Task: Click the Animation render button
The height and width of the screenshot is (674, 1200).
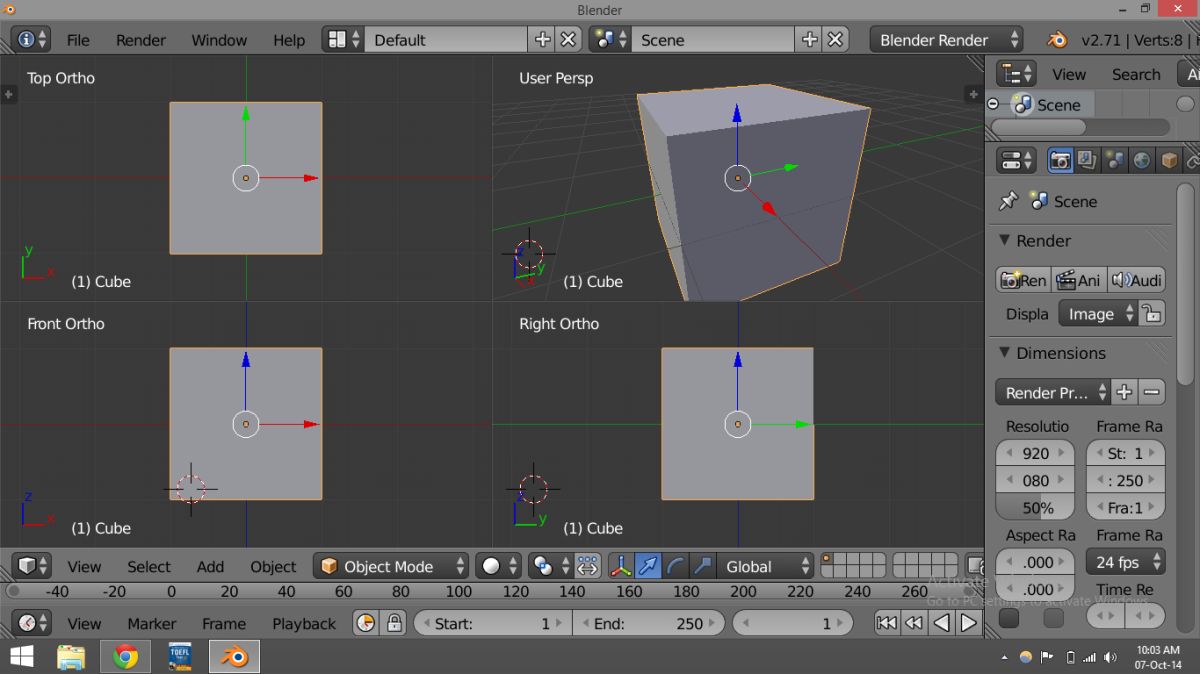Action: pos(1078,281)
